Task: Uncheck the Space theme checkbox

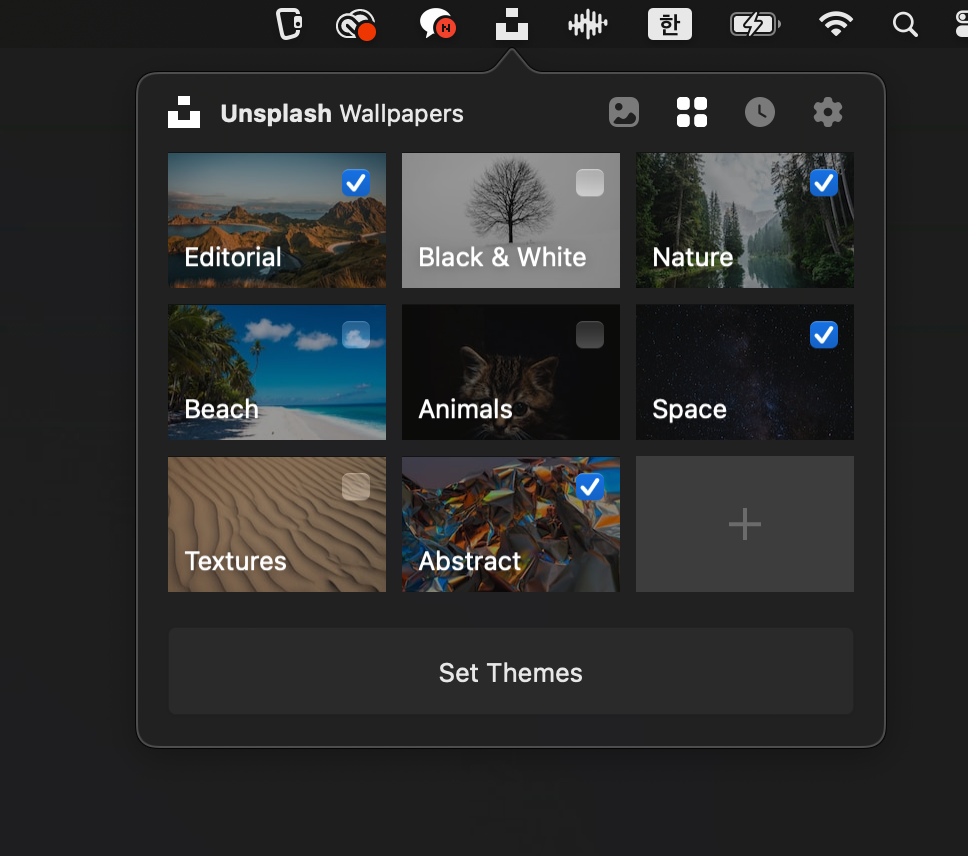Action: [x=824, y=335]
